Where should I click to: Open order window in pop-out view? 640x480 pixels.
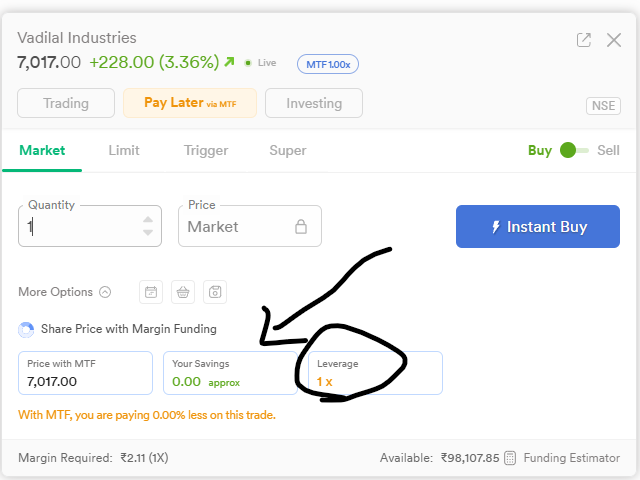tap(584, 40)
